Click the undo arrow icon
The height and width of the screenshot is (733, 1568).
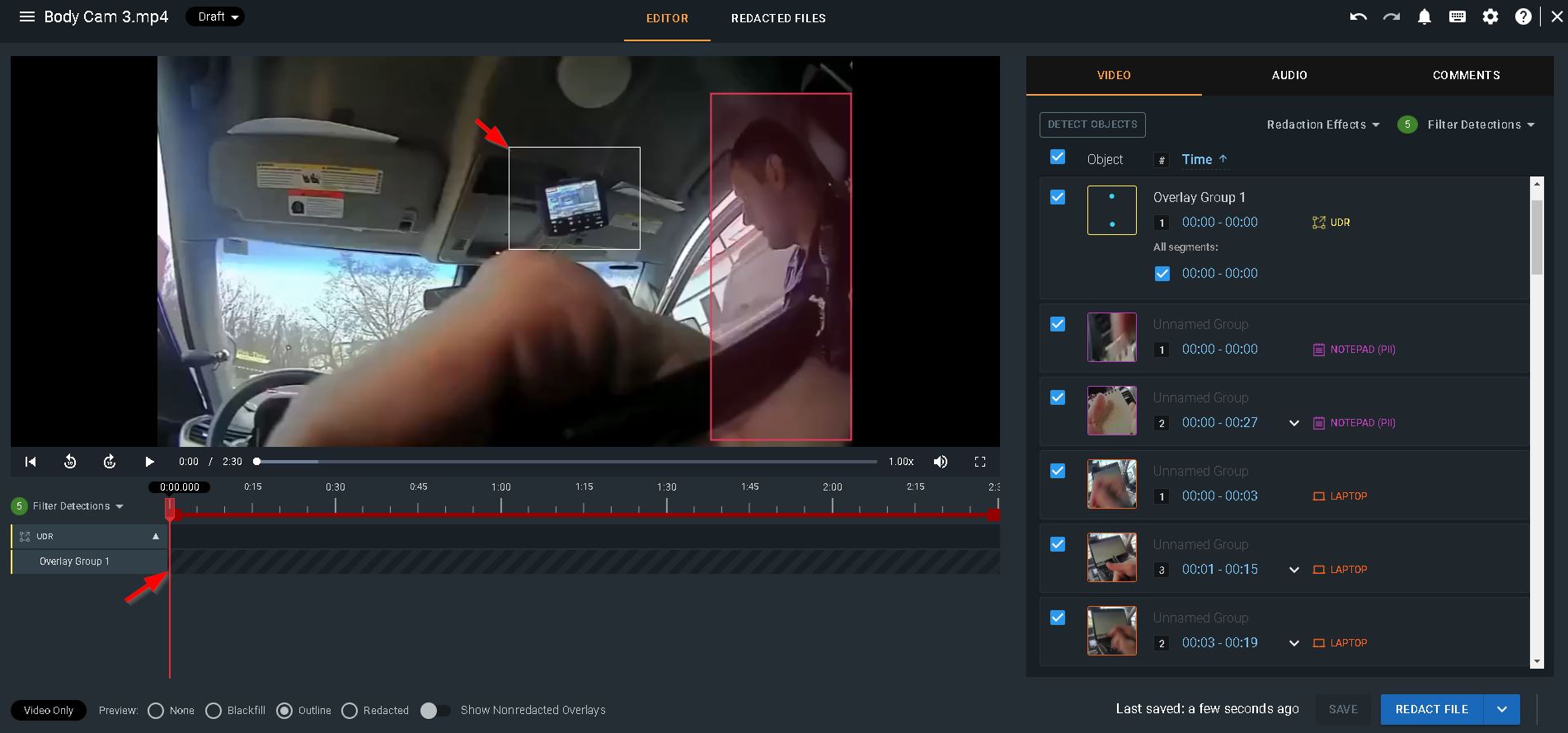(1358, 17)
